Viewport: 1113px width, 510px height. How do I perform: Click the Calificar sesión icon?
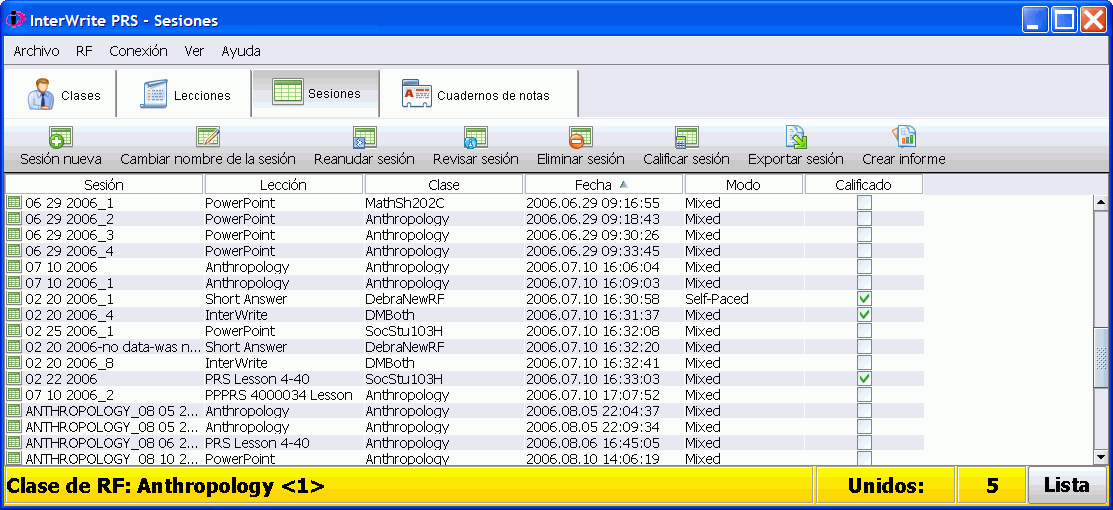(686, 137)
